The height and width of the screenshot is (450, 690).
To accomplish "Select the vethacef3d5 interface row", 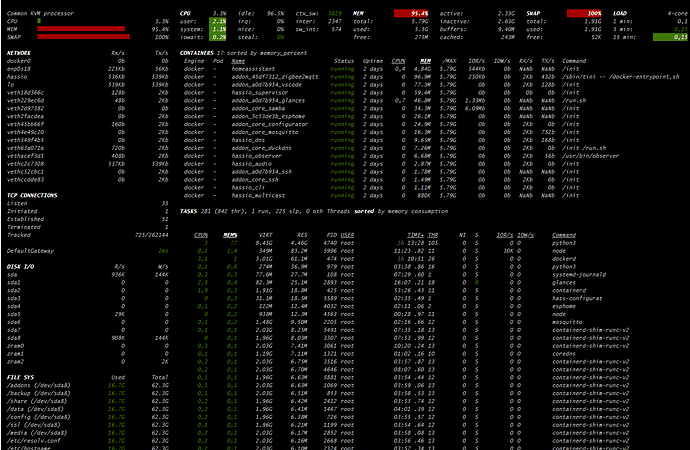I will click(x=88, y=156).
